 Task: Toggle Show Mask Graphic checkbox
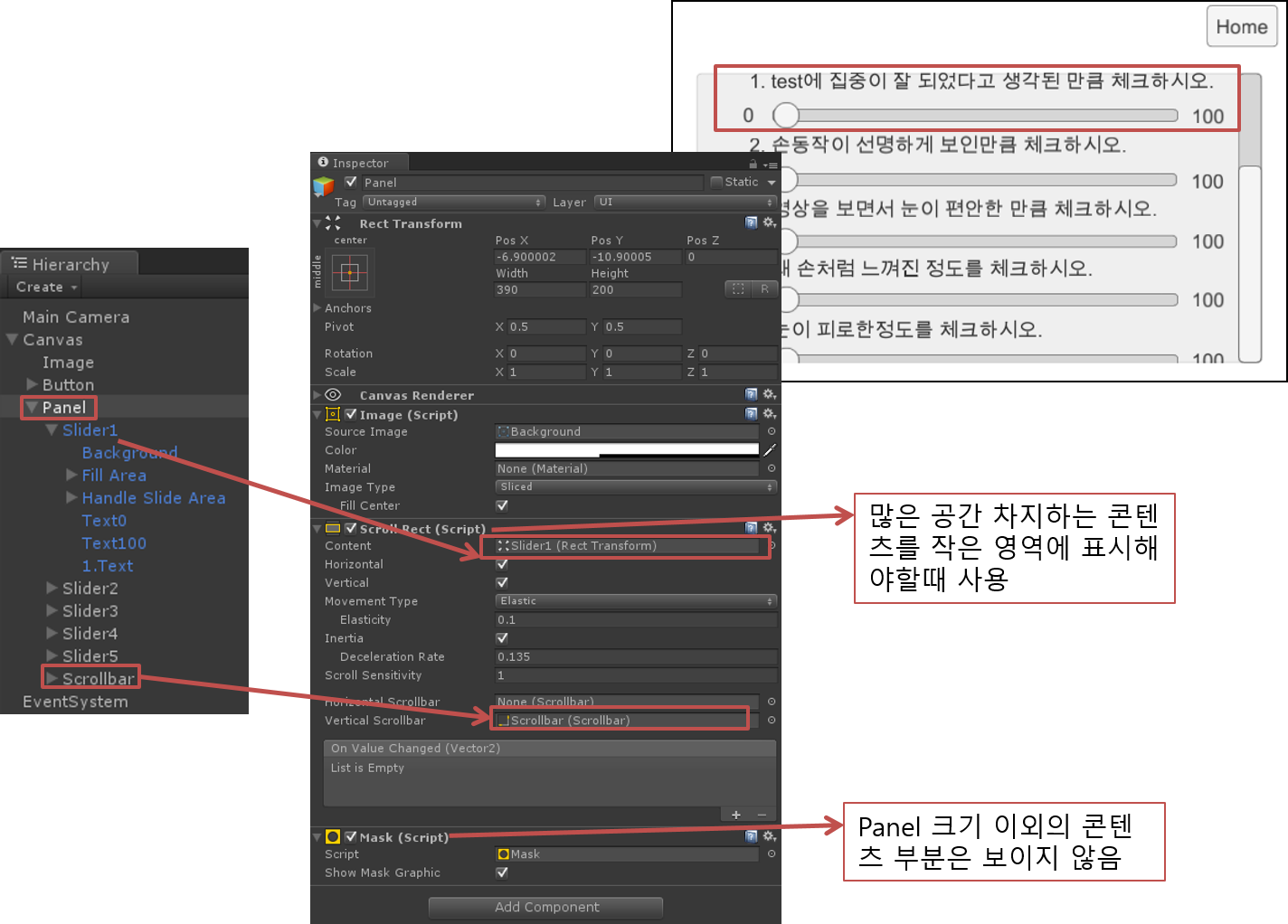click(502, 872)
